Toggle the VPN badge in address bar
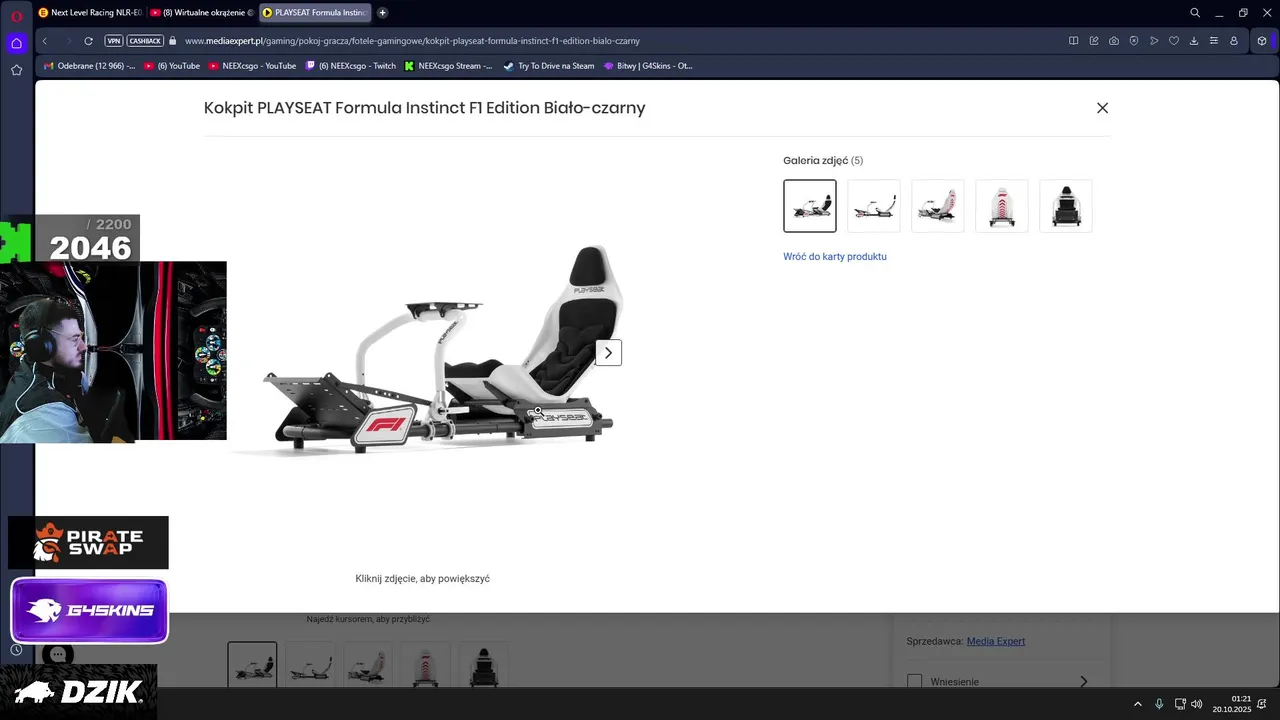This screenshot has height=720, width=1280. click(113, 41)
